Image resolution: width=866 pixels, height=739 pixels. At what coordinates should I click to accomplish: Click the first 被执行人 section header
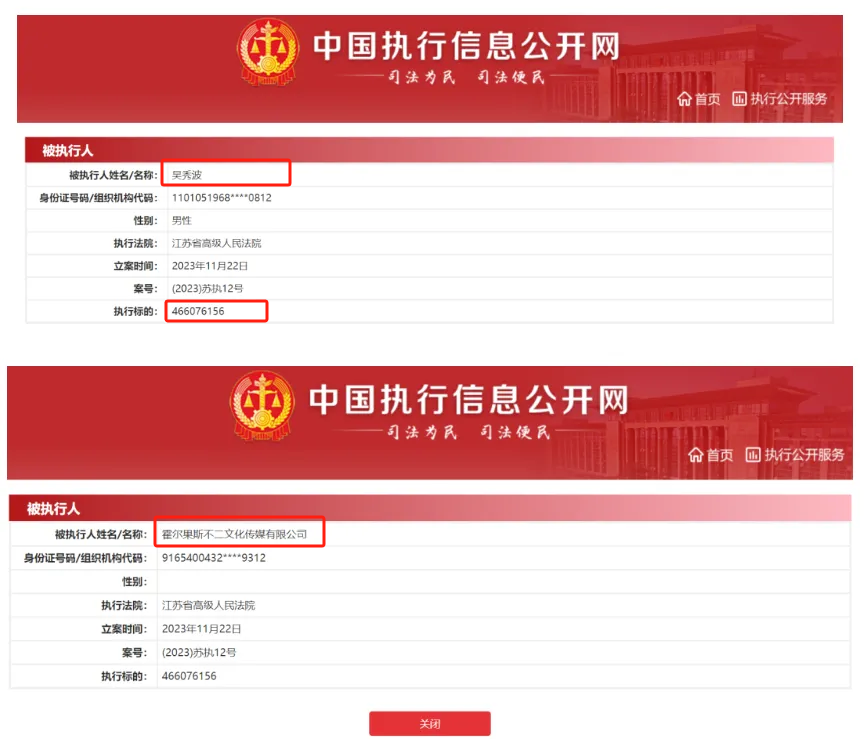(429, 150)
